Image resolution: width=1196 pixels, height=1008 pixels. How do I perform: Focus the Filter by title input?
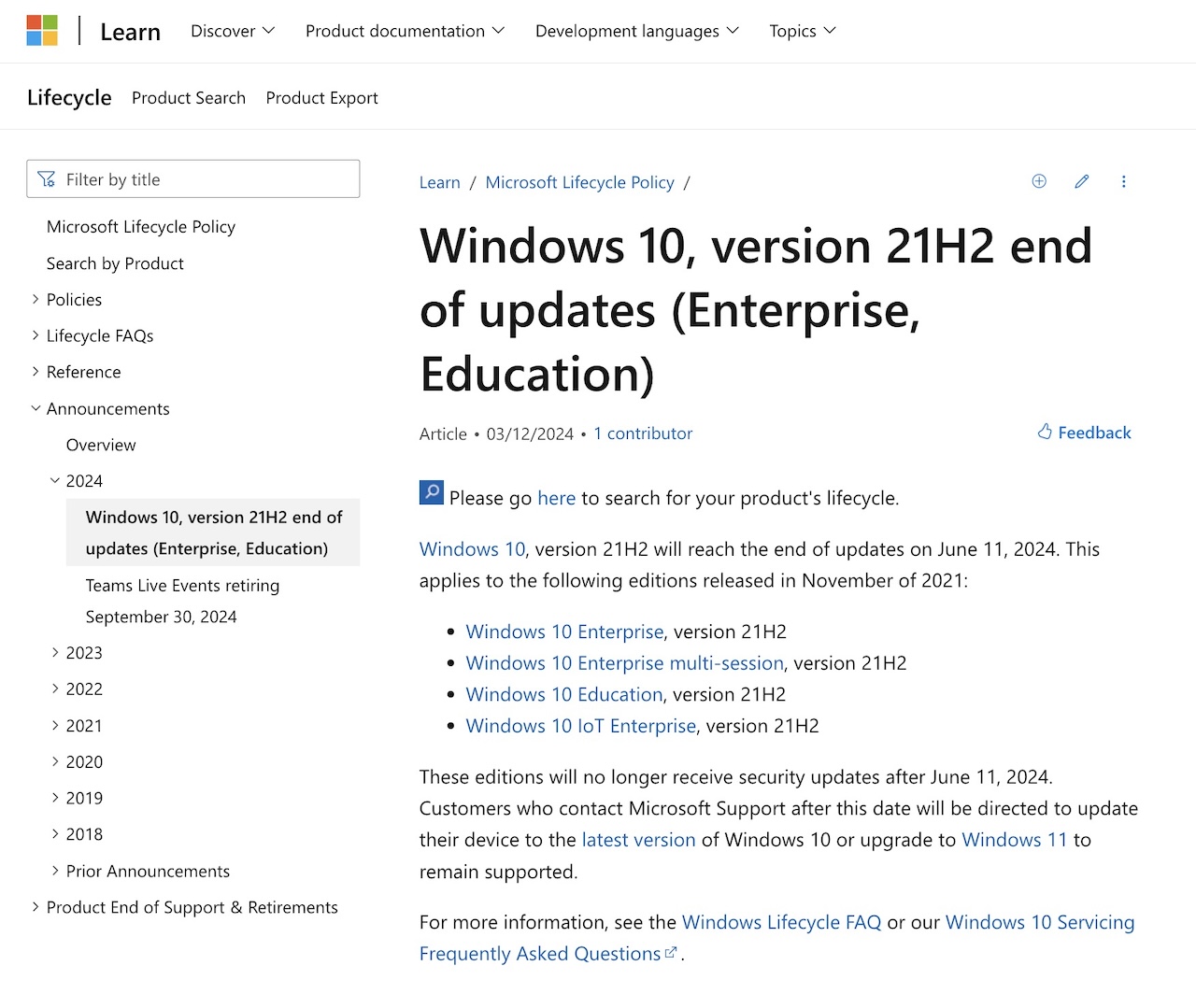click(x=193, y=178)
